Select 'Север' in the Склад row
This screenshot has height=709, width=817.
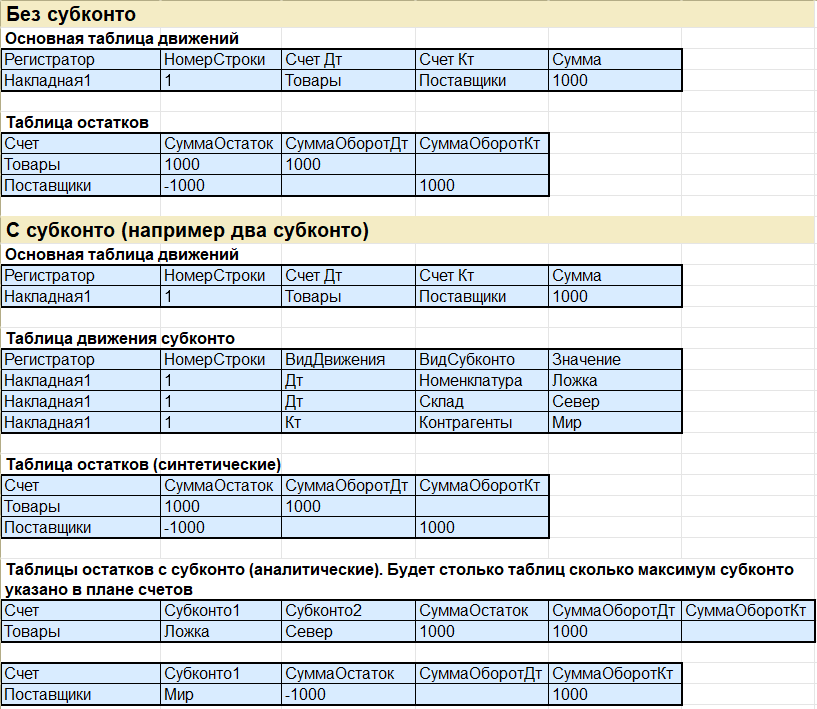(x=615, y=402)
